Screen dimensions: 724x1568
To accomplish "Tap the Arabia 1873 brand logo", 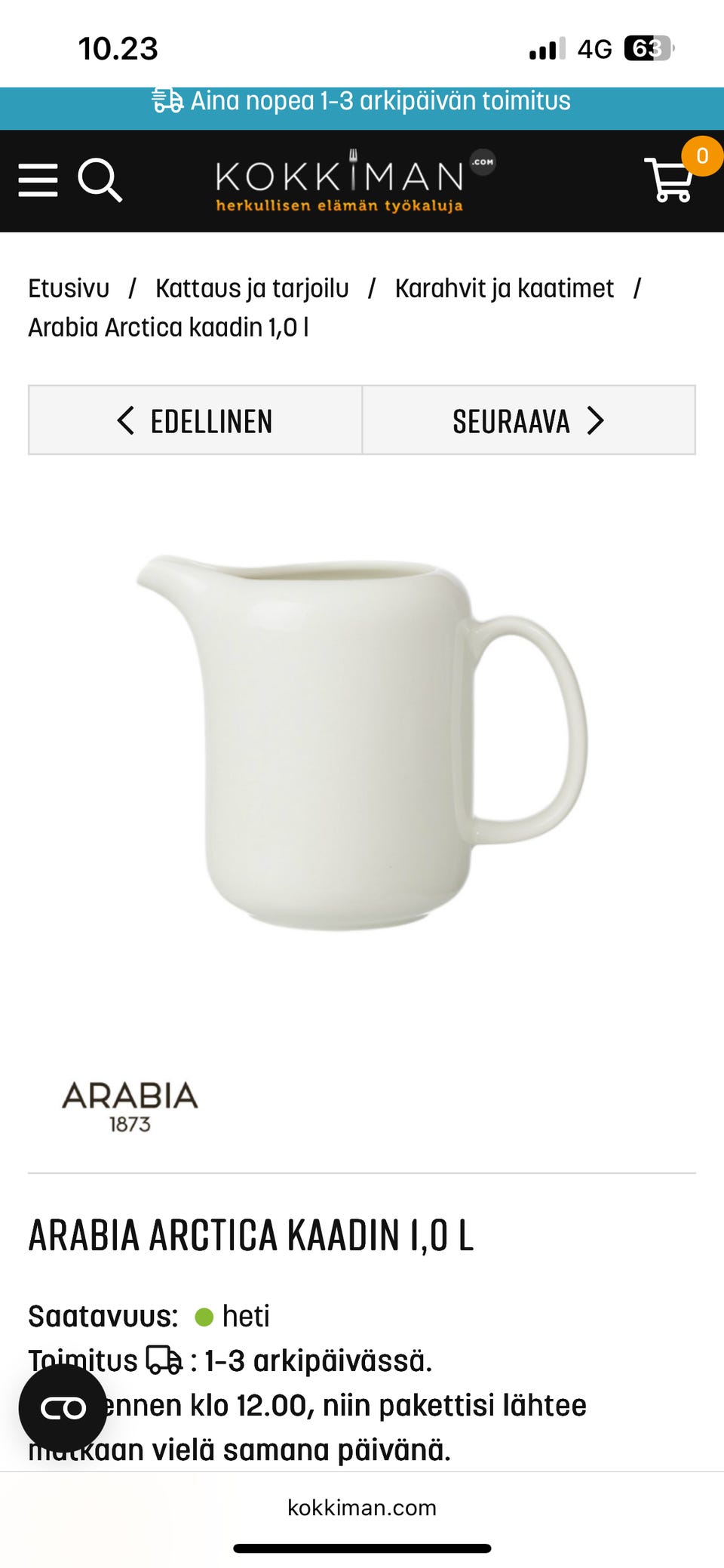I will 130,1106.
